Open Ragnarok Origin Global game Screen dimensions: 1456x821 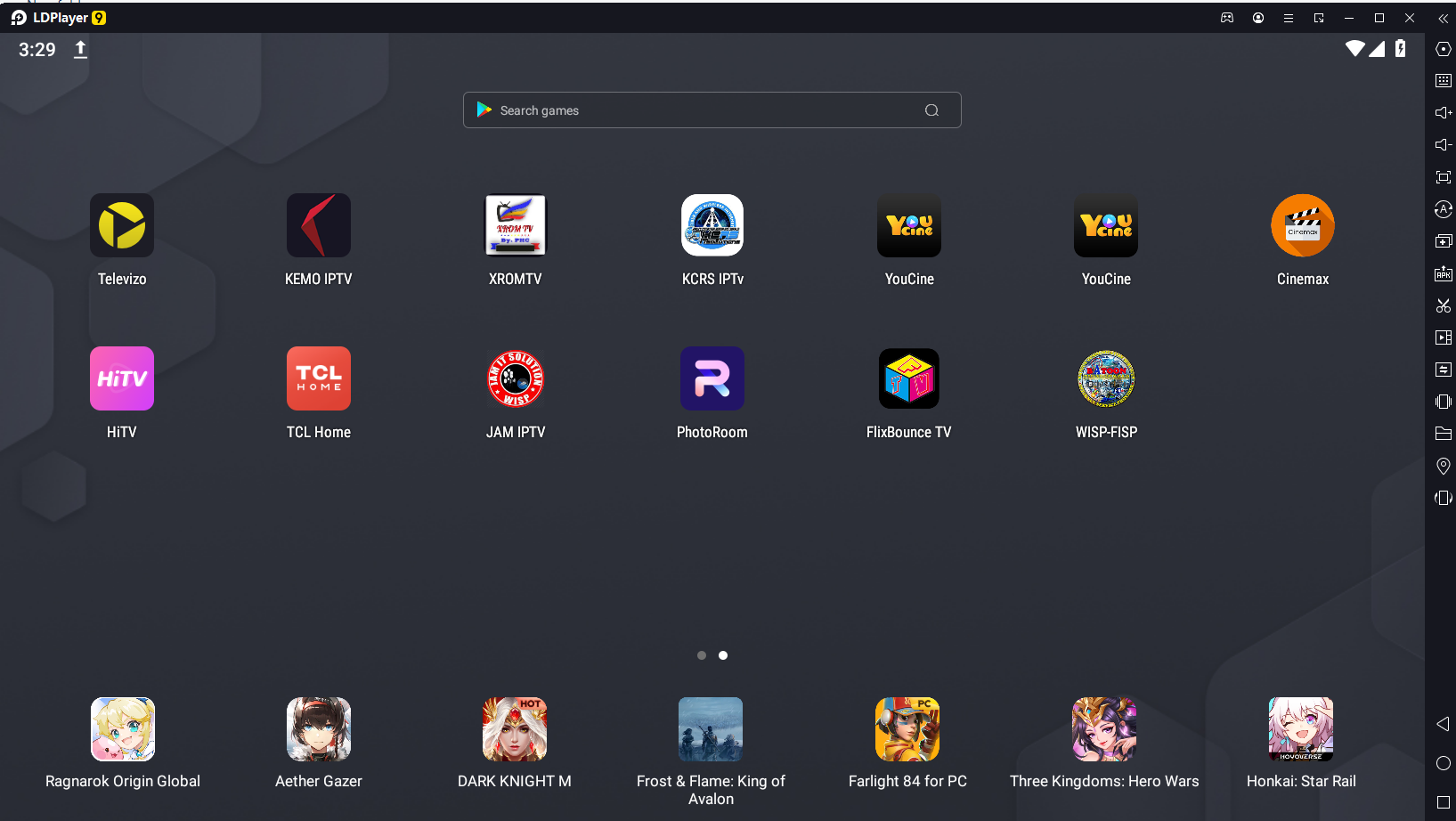point(123,729)
